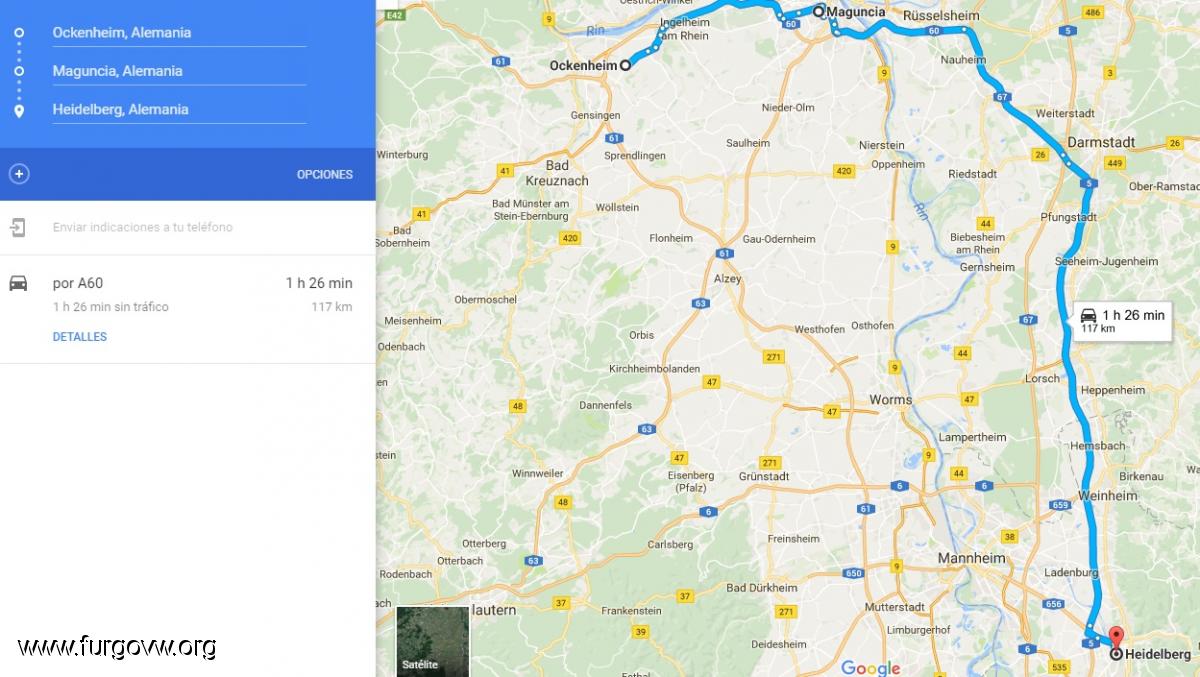Screen dimensions: 1200x677
Task: Toggle the Satélite map view thumbnail
Action: coord(433,641)
